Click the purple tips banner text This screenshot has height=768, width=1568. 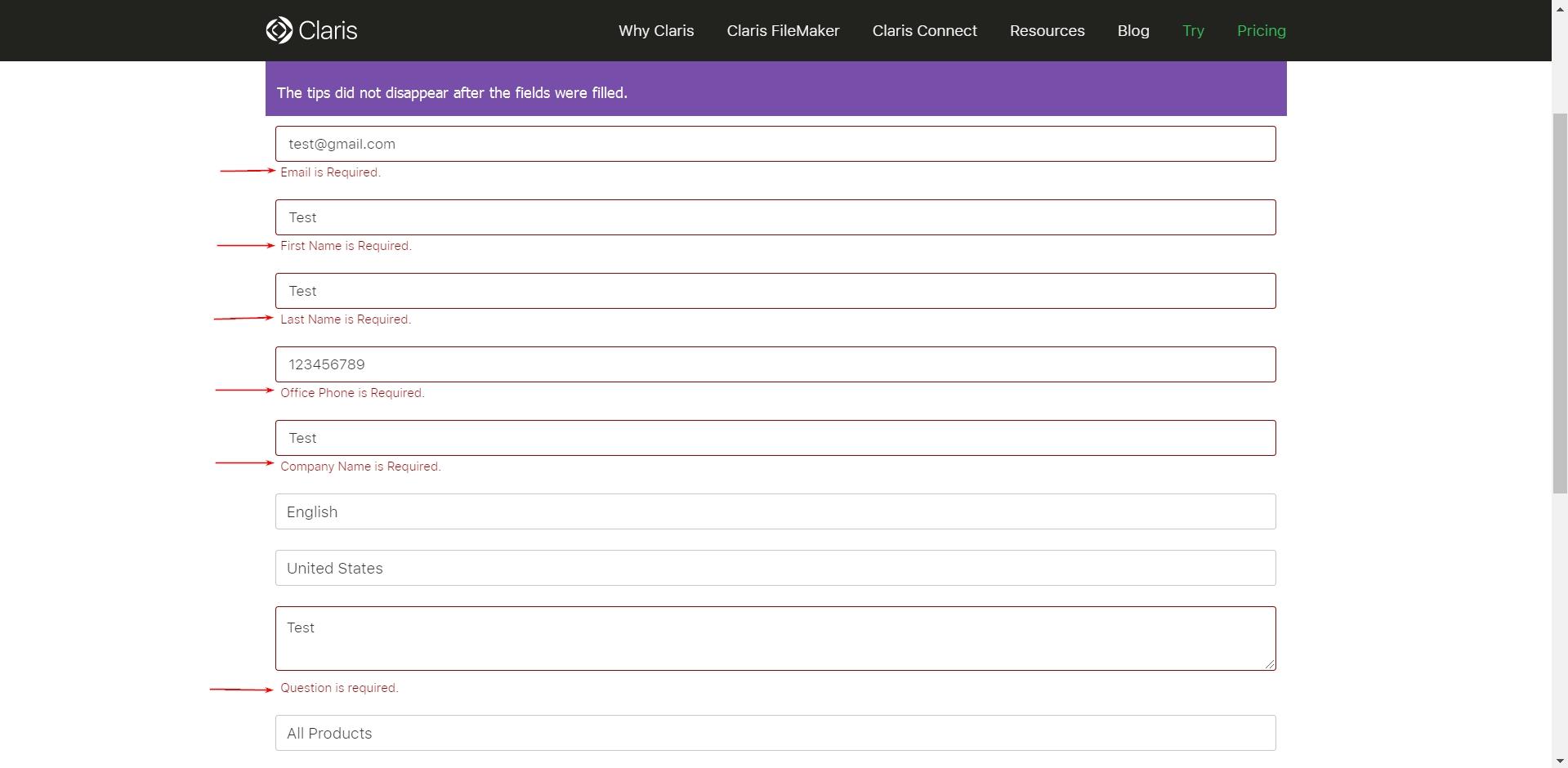(452, 92)
